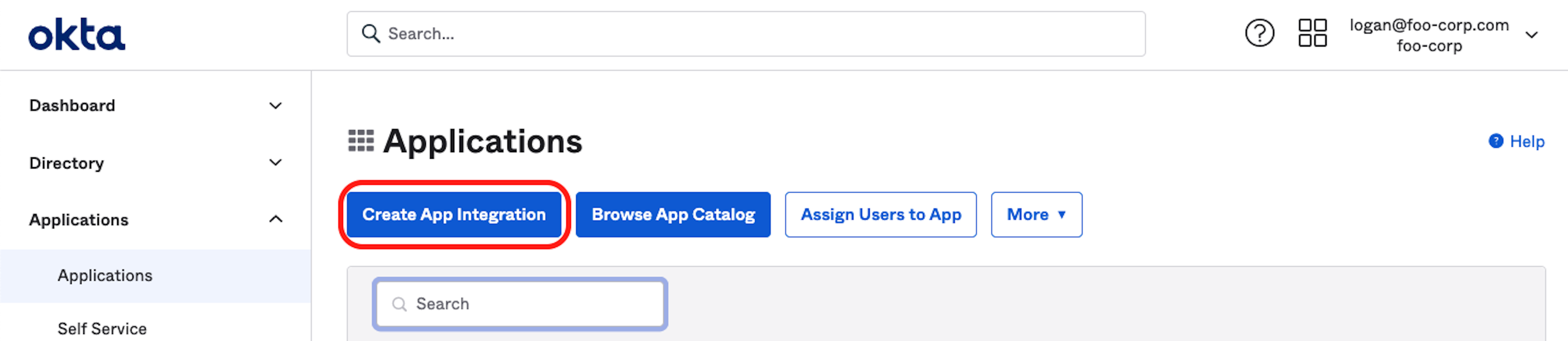The width and height of the screenshot is (1568, 341).
Task: Click the Applications page grid icon
Action: click(360, 141)
